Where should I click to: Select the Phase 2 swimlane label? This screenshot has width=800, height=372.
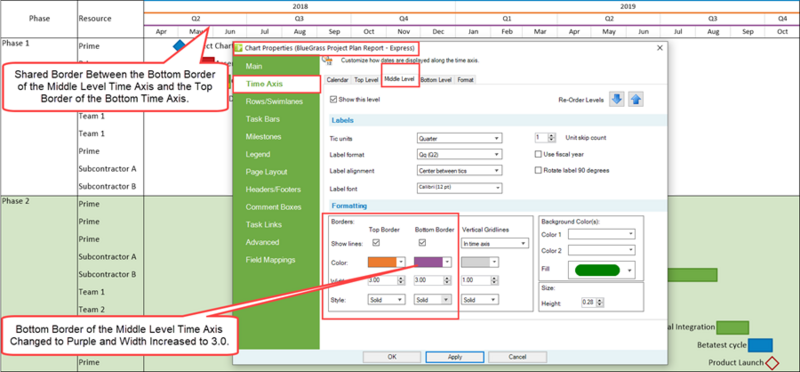coord(16,201)
